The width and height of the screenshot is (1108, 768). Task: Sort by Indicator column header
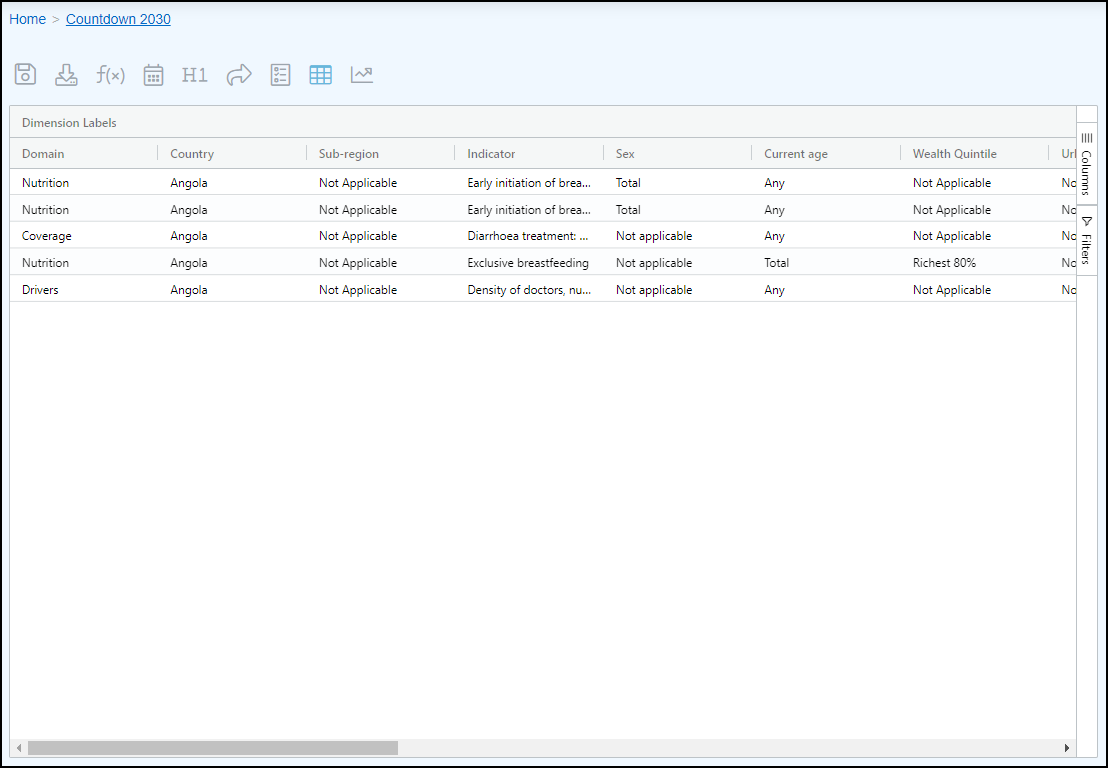coord(491,154)
